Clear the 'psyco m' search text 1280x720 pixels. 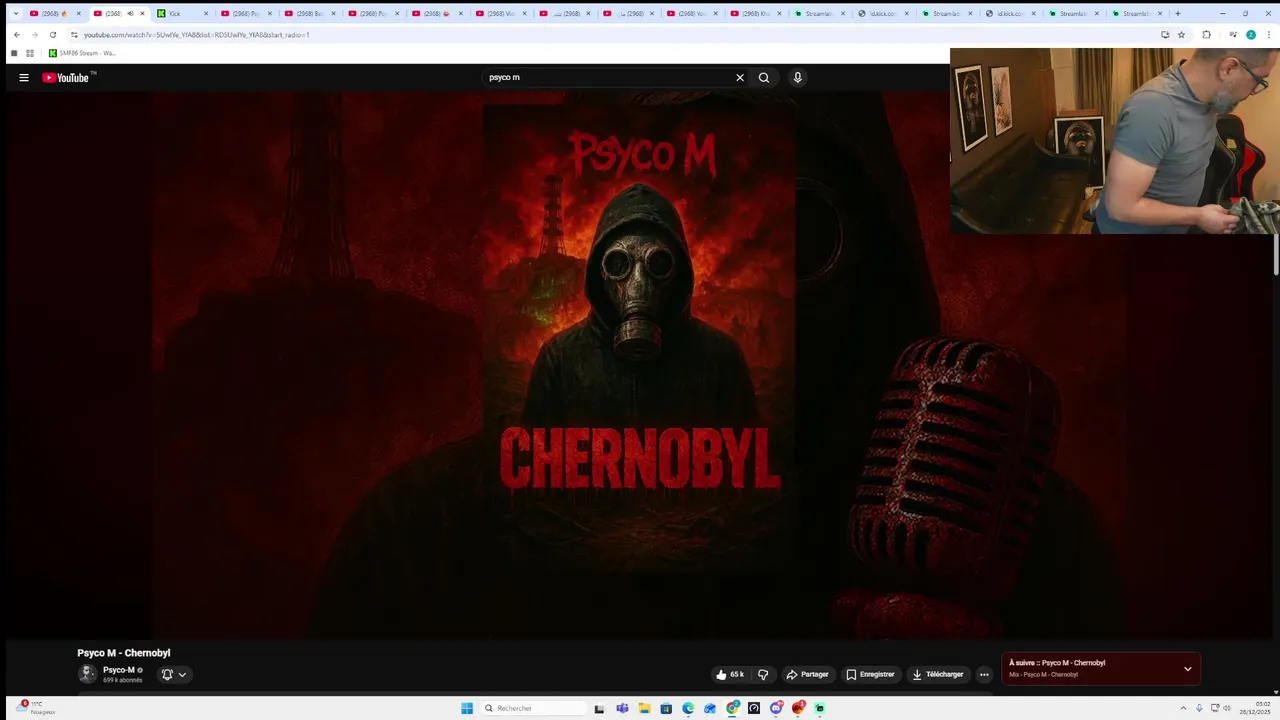click(x=740, y=77)
